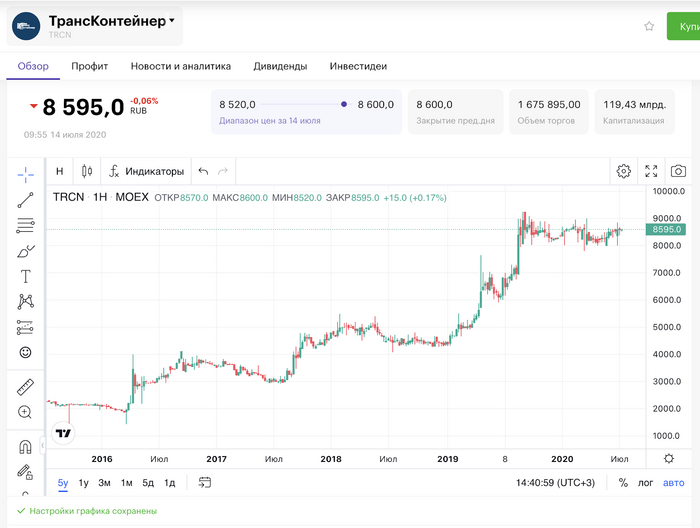Enter fullscreen chart mode
Screen dimensions: 700x528
(651, 171)
